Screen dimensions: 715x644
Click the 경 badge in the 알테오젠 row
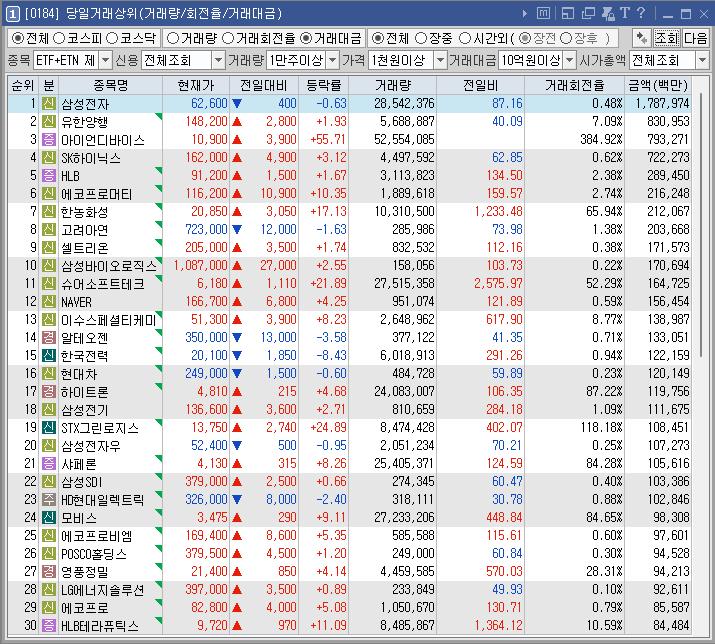coord(49,338)
